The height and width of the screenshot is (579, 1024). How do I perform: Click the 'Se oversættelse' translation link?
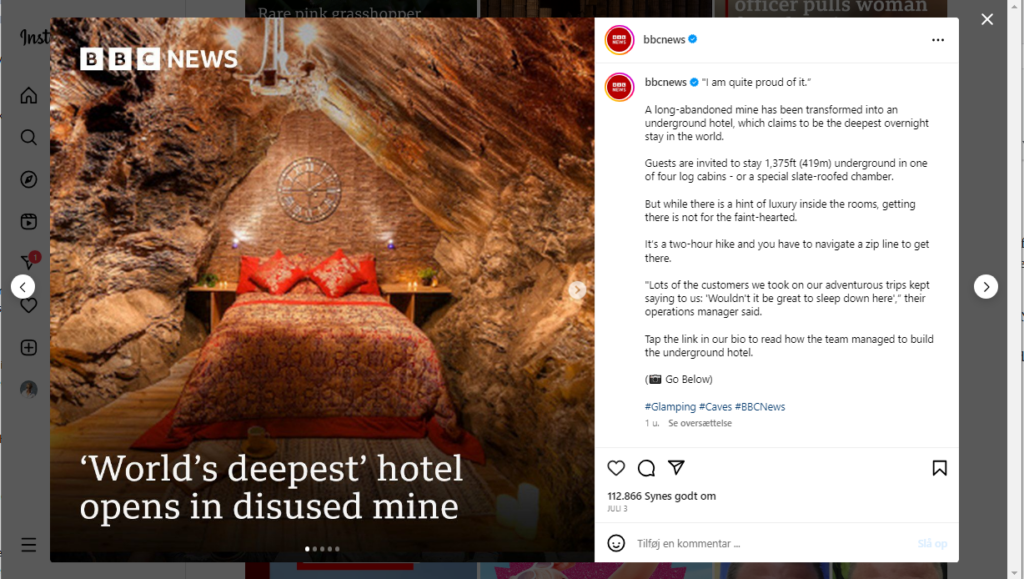pyautogui.click(x=699, y=423)
